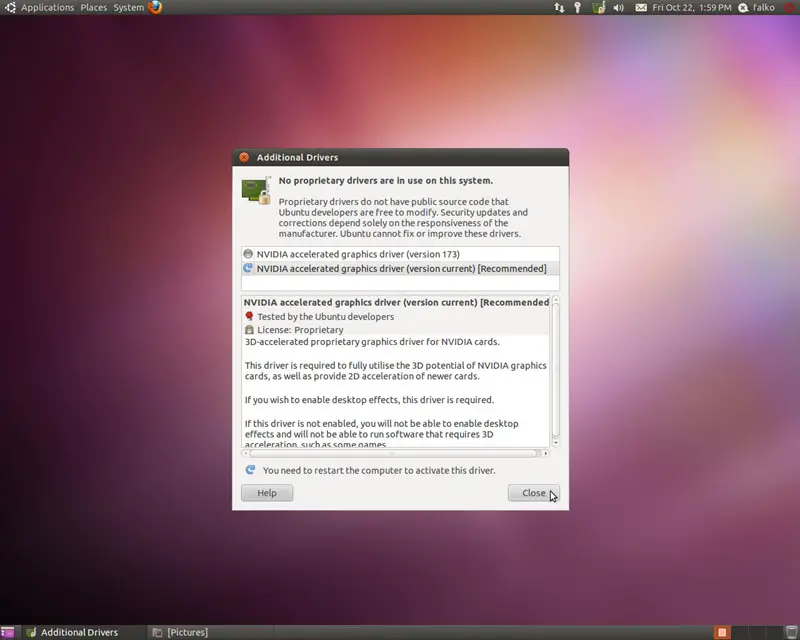This screenshot has height=640, width=800.
Task: Select NVIDIA driver version current Recommended row
Action: (x=400, y=268)
